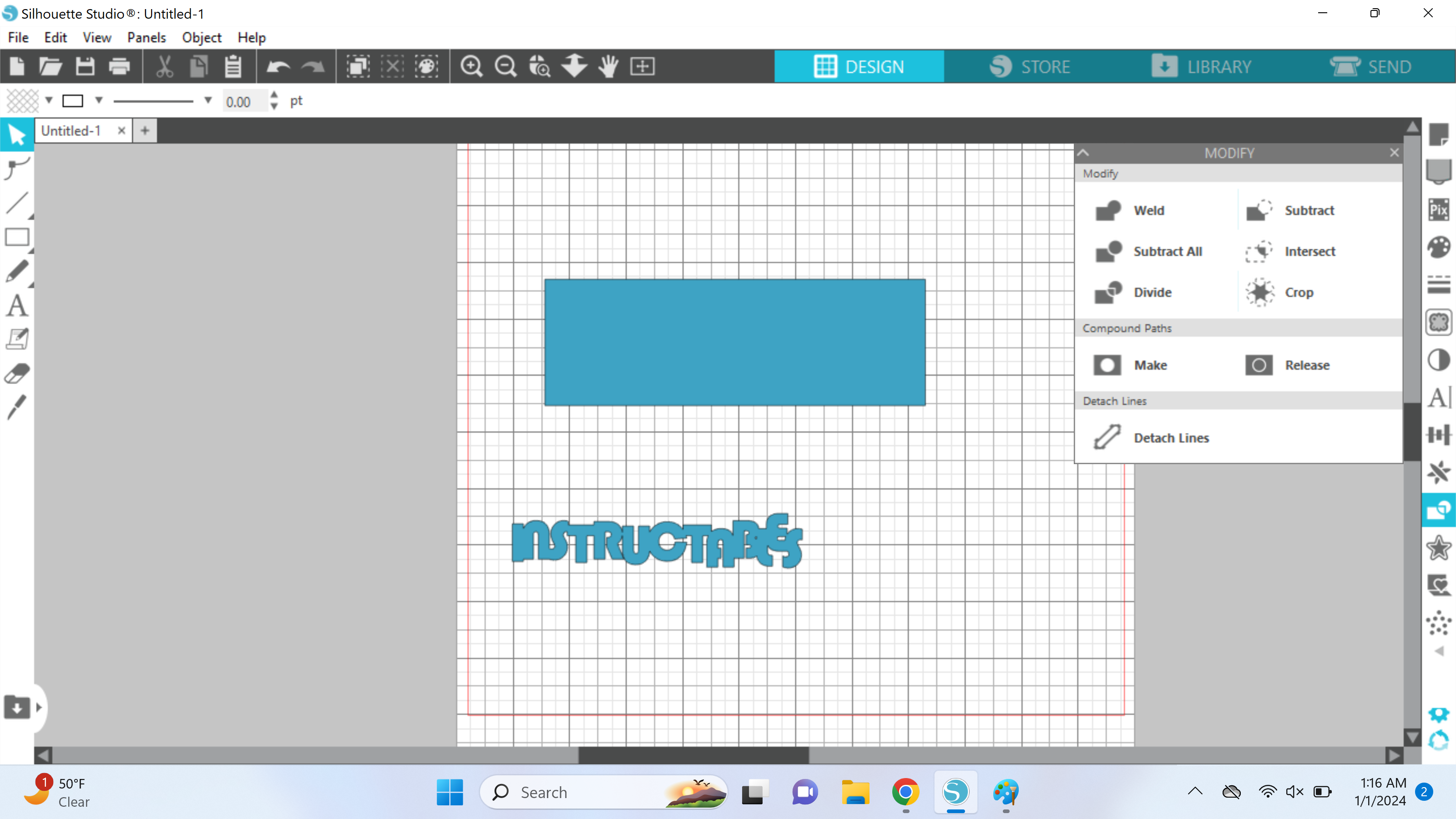Open a file with folder icon
Viewport: 1456px width, 819px height.
coord(51,66)
